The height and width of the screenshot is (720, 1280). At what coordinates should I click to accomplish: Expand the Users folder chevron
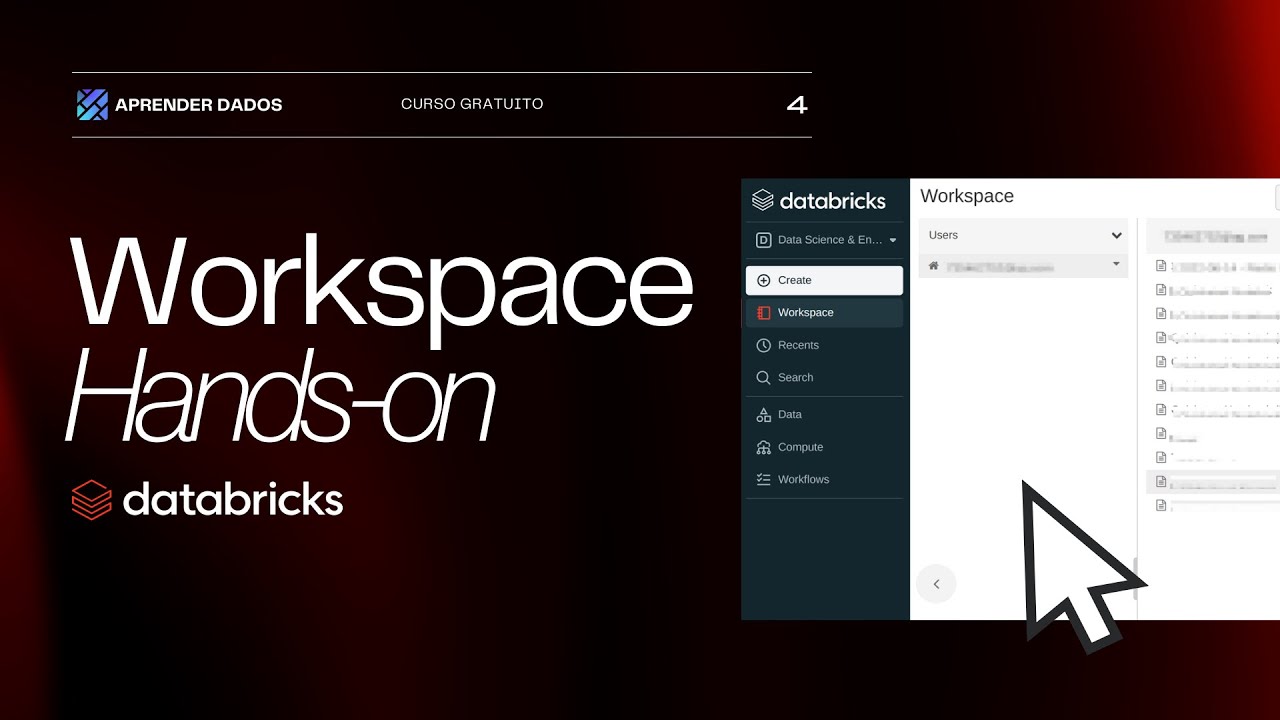pos(1116,236)
